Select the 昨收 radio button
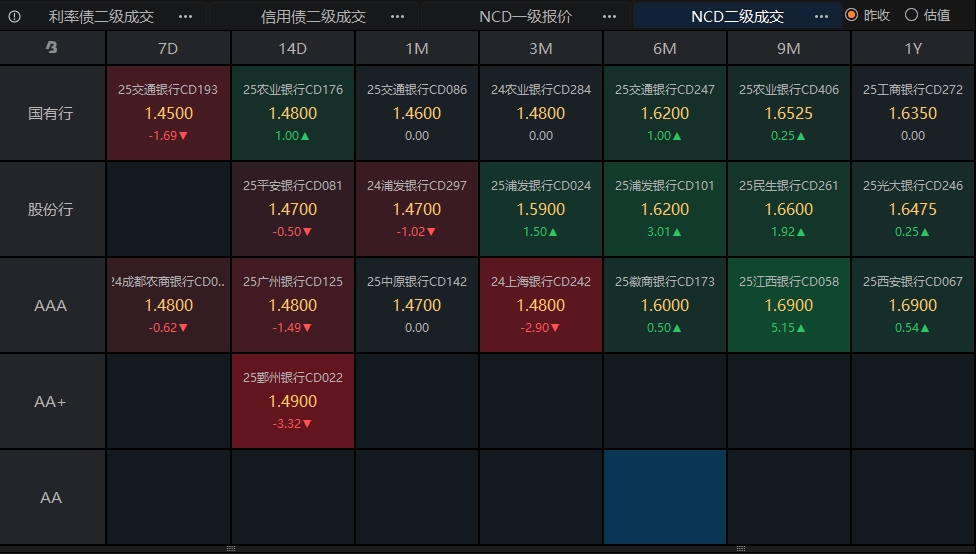This screenshot has width=976, height=554. 852,15
